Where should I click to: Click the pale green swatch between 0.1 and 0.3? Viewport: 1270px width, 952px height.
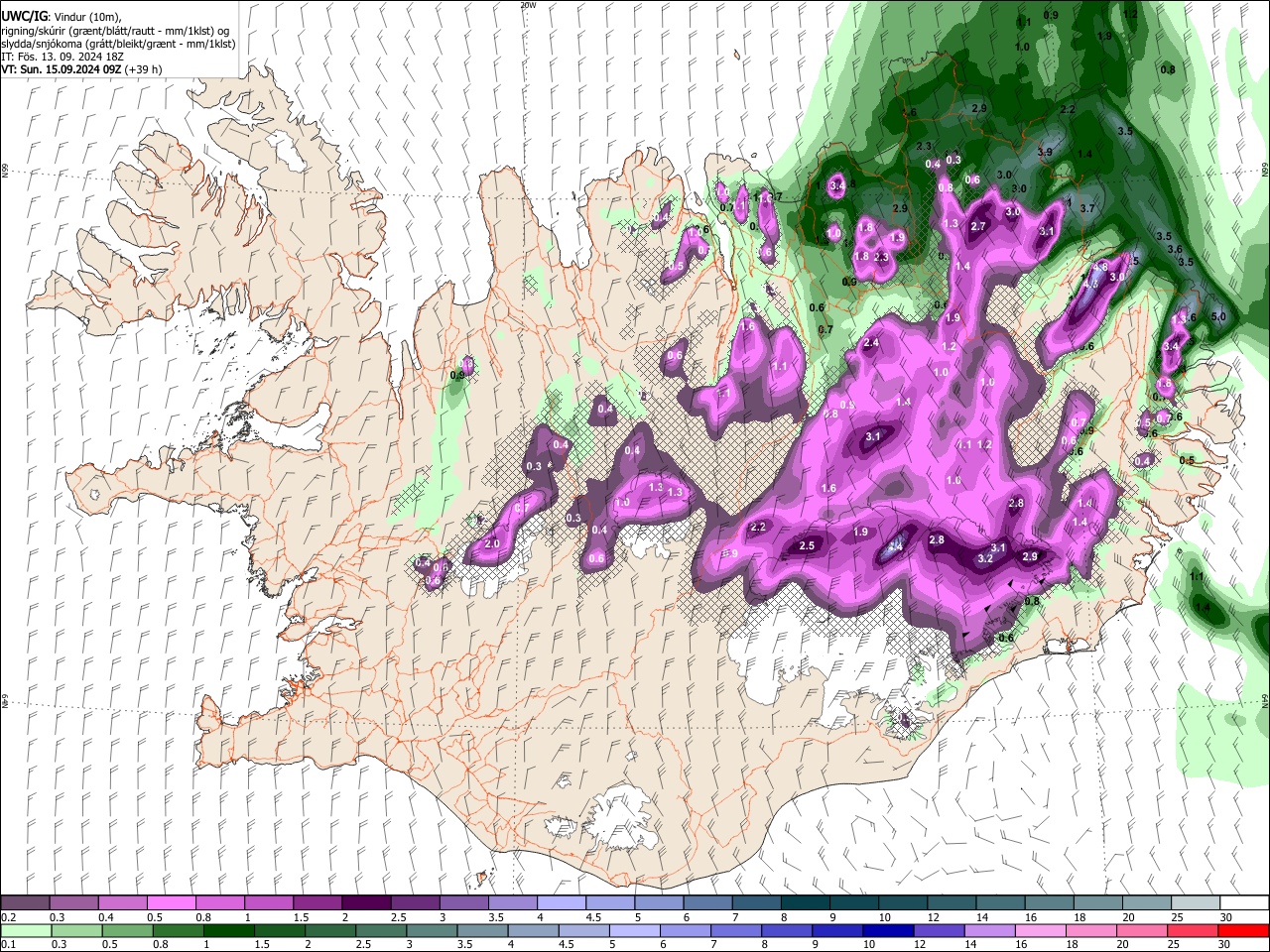pos(25,931)
